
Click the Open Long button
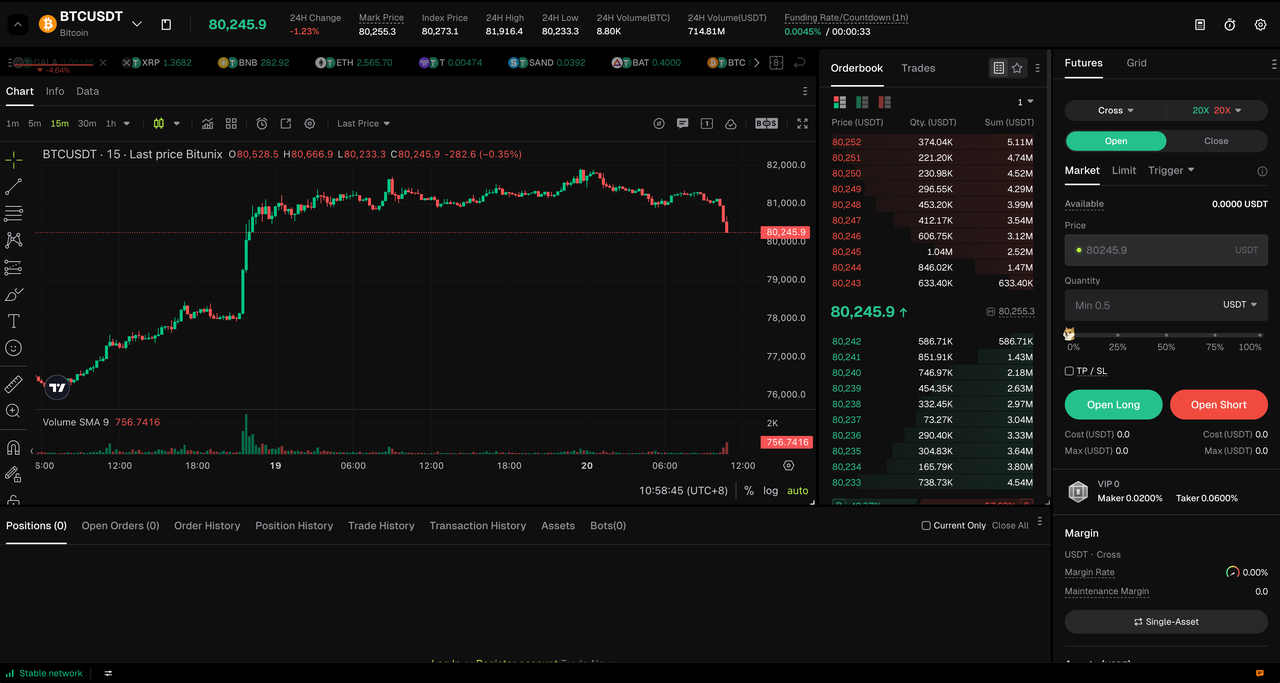(1113, 405)
